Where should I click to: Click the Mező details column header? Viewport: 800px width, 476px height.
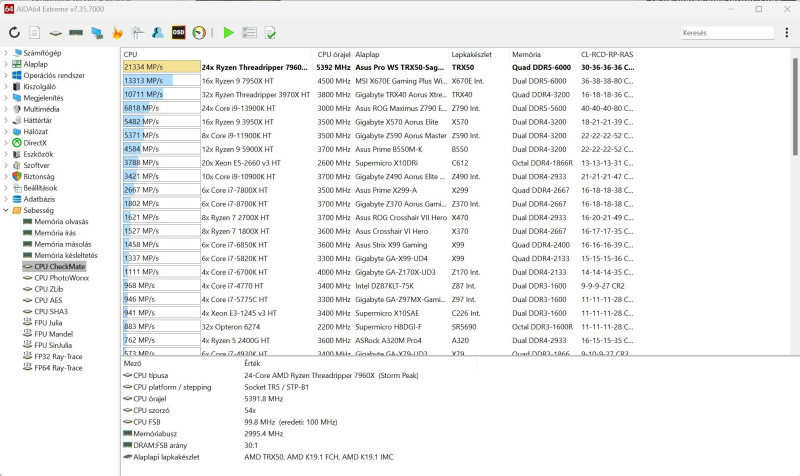(181, 363)
